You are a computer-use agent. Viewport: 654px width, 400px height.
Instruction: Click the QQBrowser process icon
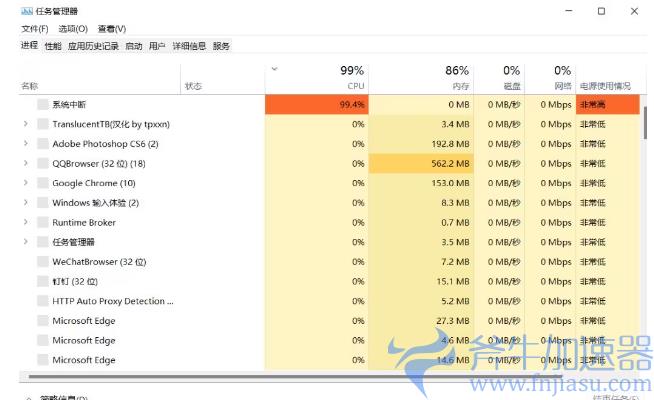tap(43, 163)
